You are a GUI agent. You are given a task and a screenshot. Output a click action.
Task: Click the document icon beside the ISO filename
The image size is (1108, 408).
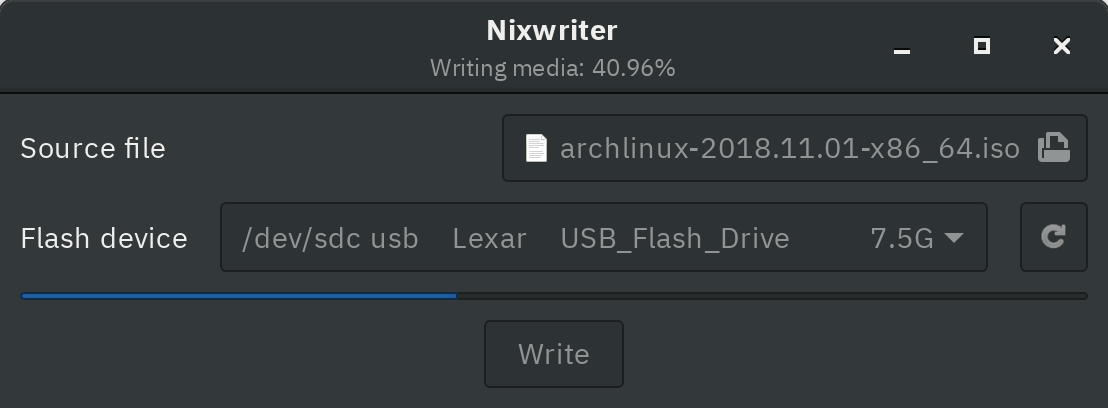(x=536, y=148)
